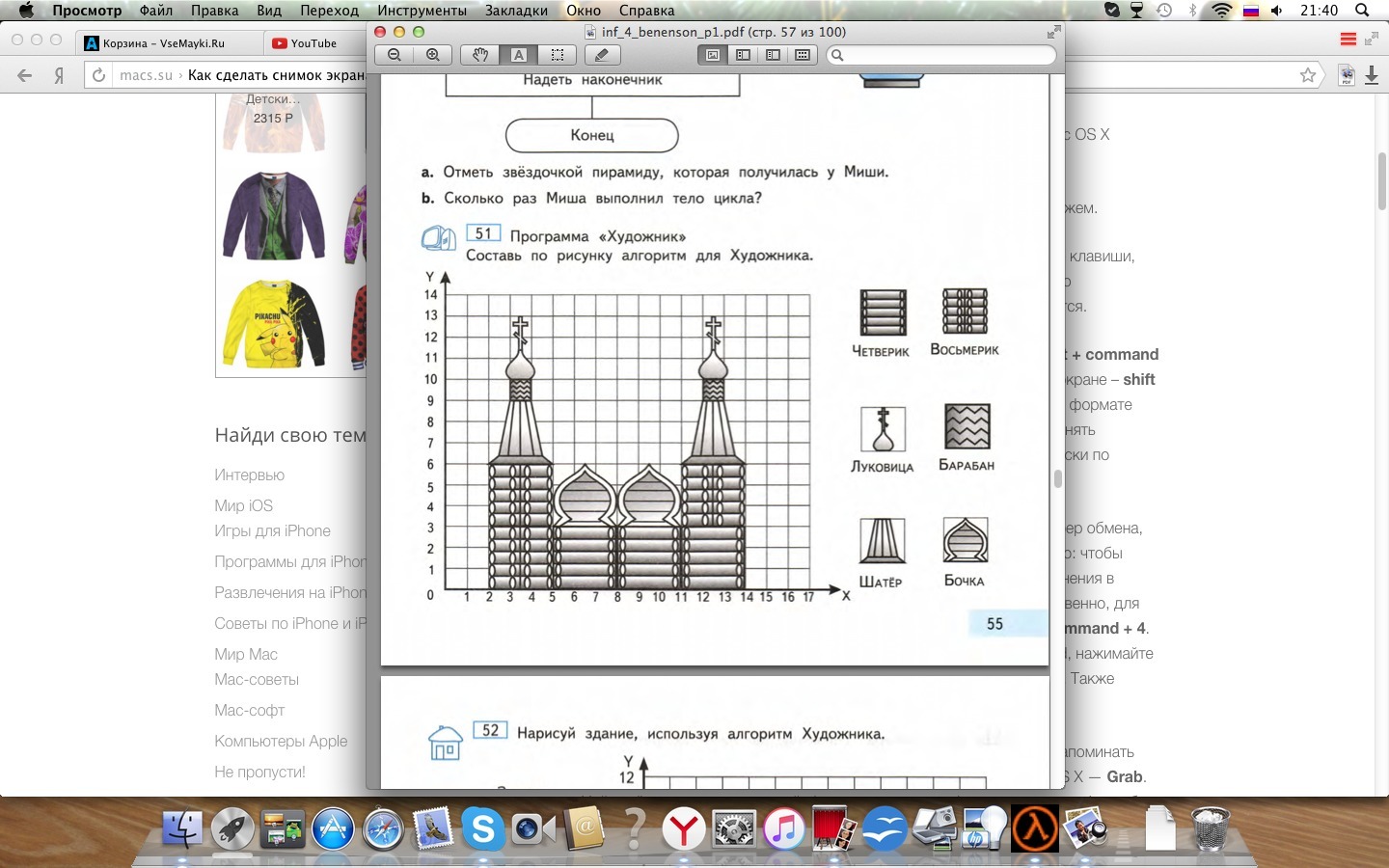Open the browser's red hamburger menu
The height and width of the screenshot is (868, 1389).
pos(1348,40)
